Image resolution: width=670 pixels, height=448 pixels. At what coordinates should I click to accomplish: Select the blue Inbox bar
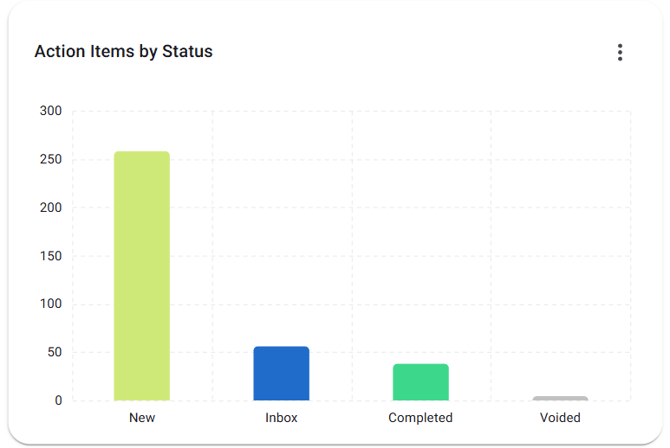click(x=281, y=374)
